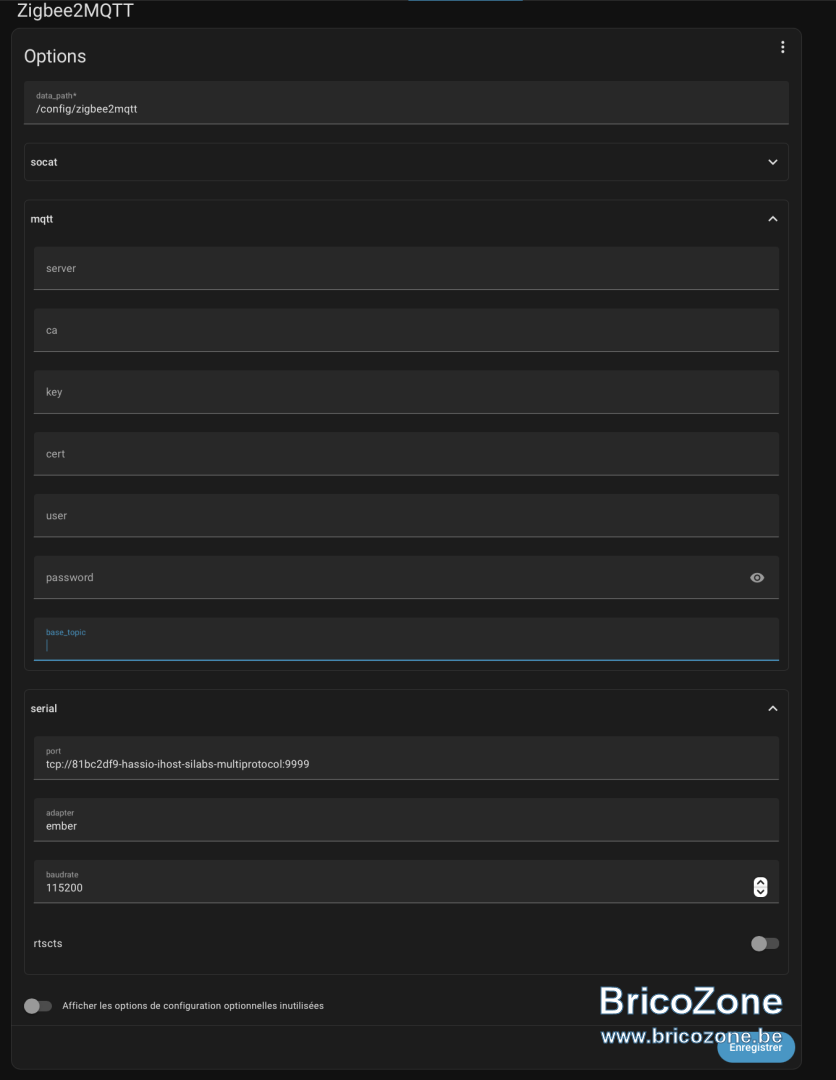Click the mqtt section label
836x1080 pixels.
pyautogui.click(x=42, y=219)
